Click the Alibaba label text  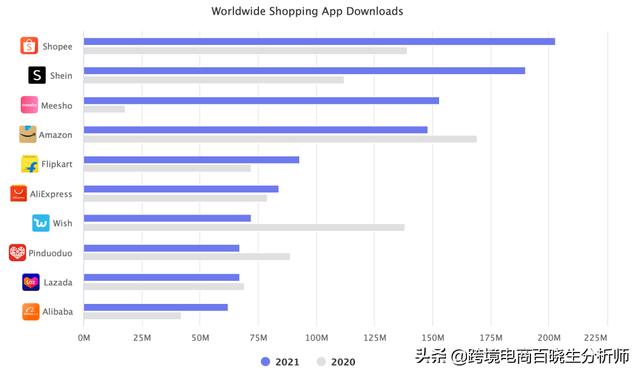tap(58, 312)
